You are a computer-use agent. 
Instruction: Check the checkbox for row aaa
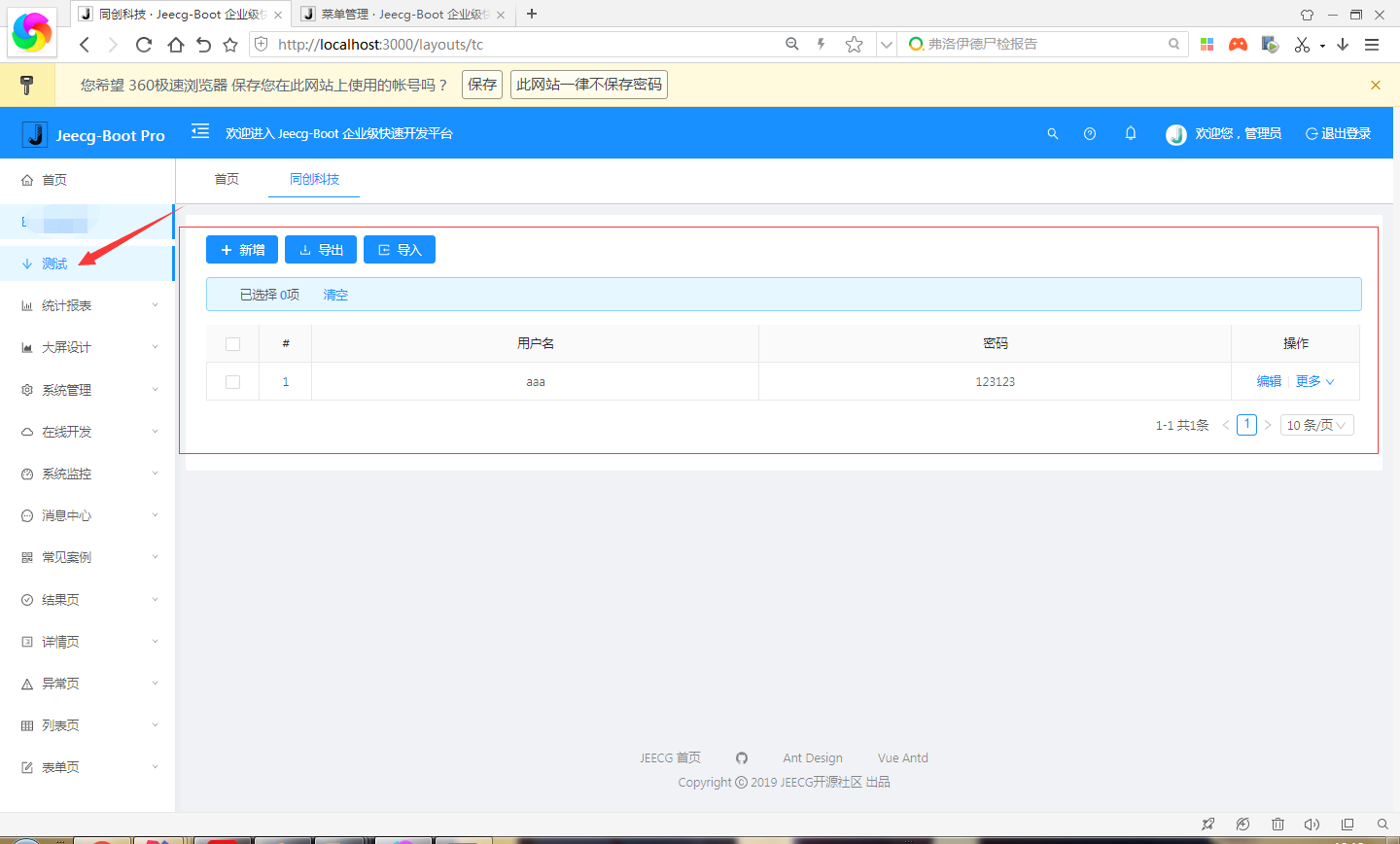pos(232,381)
